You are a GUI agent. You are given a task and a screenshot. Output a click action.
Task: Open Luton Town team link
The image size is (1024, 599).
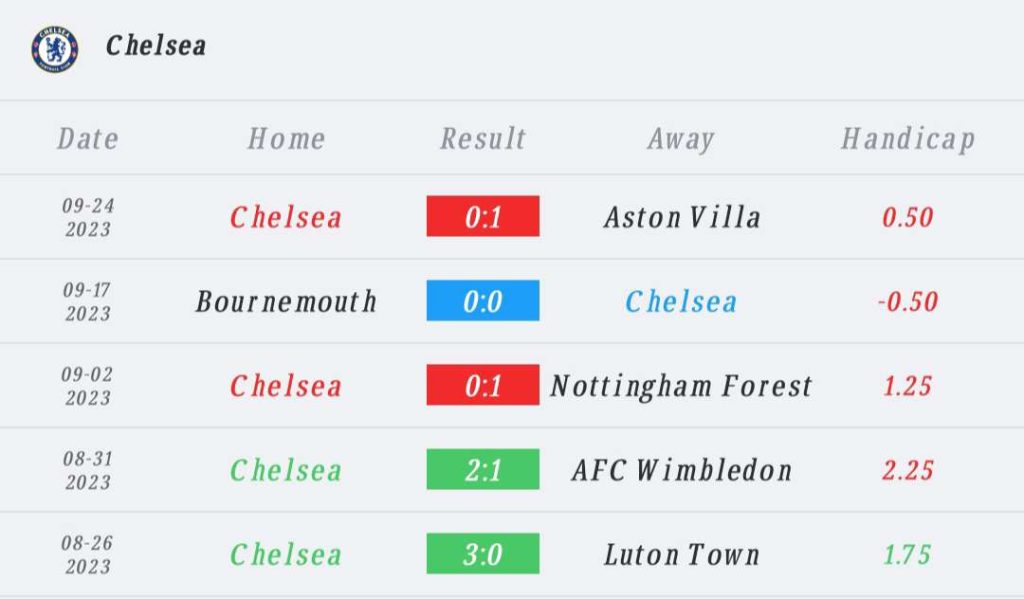[682, 554]
